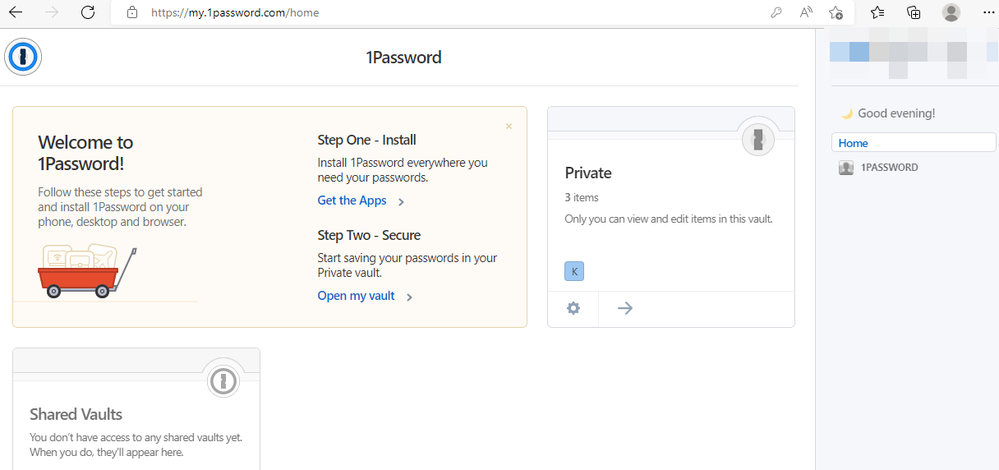Click the browser back arrow

(16, 13)
